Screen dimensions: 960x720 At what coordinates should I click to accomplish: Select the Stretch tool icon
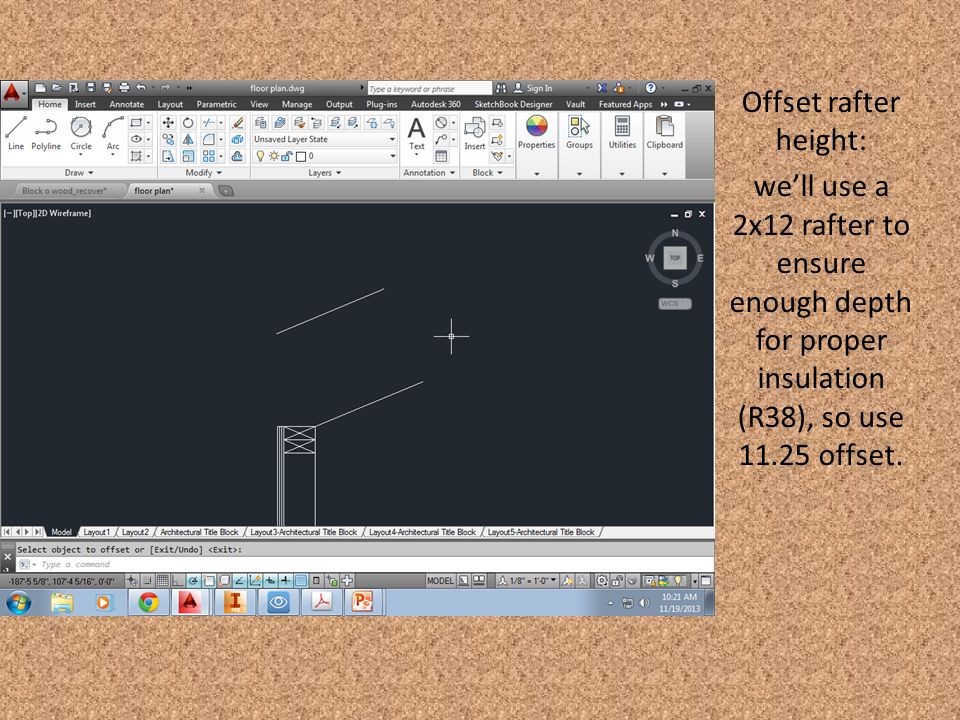coord(168,156)
